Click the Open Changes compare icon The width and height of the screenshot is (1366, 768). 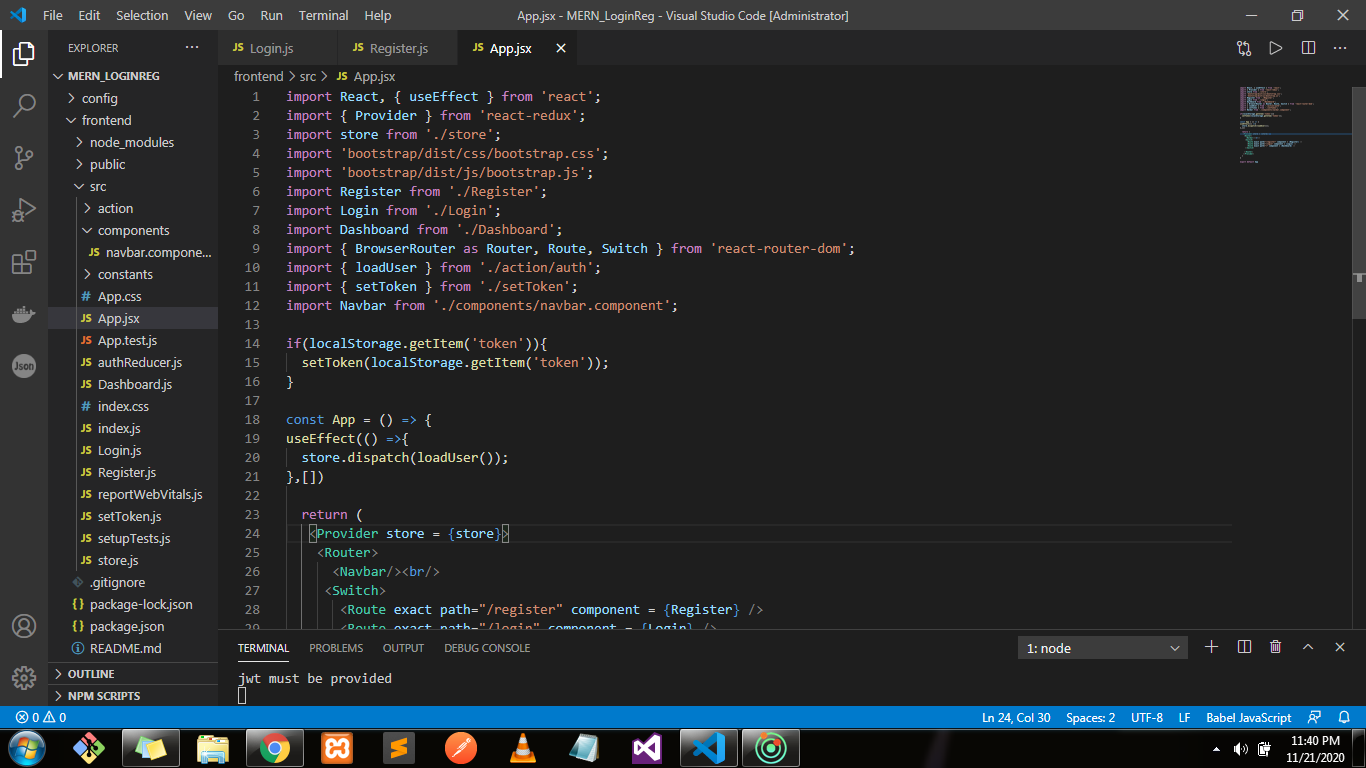(1244, 48)
